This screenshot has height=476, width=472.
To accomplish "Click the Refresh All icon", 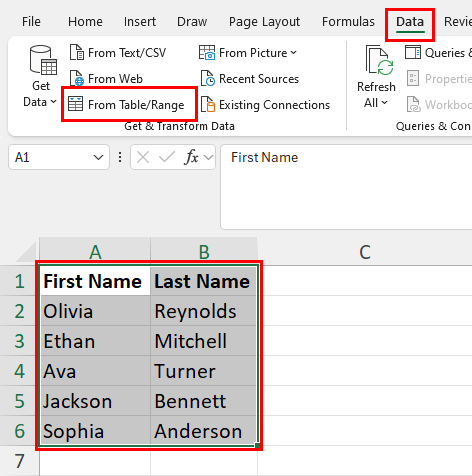I will [379, 61].
